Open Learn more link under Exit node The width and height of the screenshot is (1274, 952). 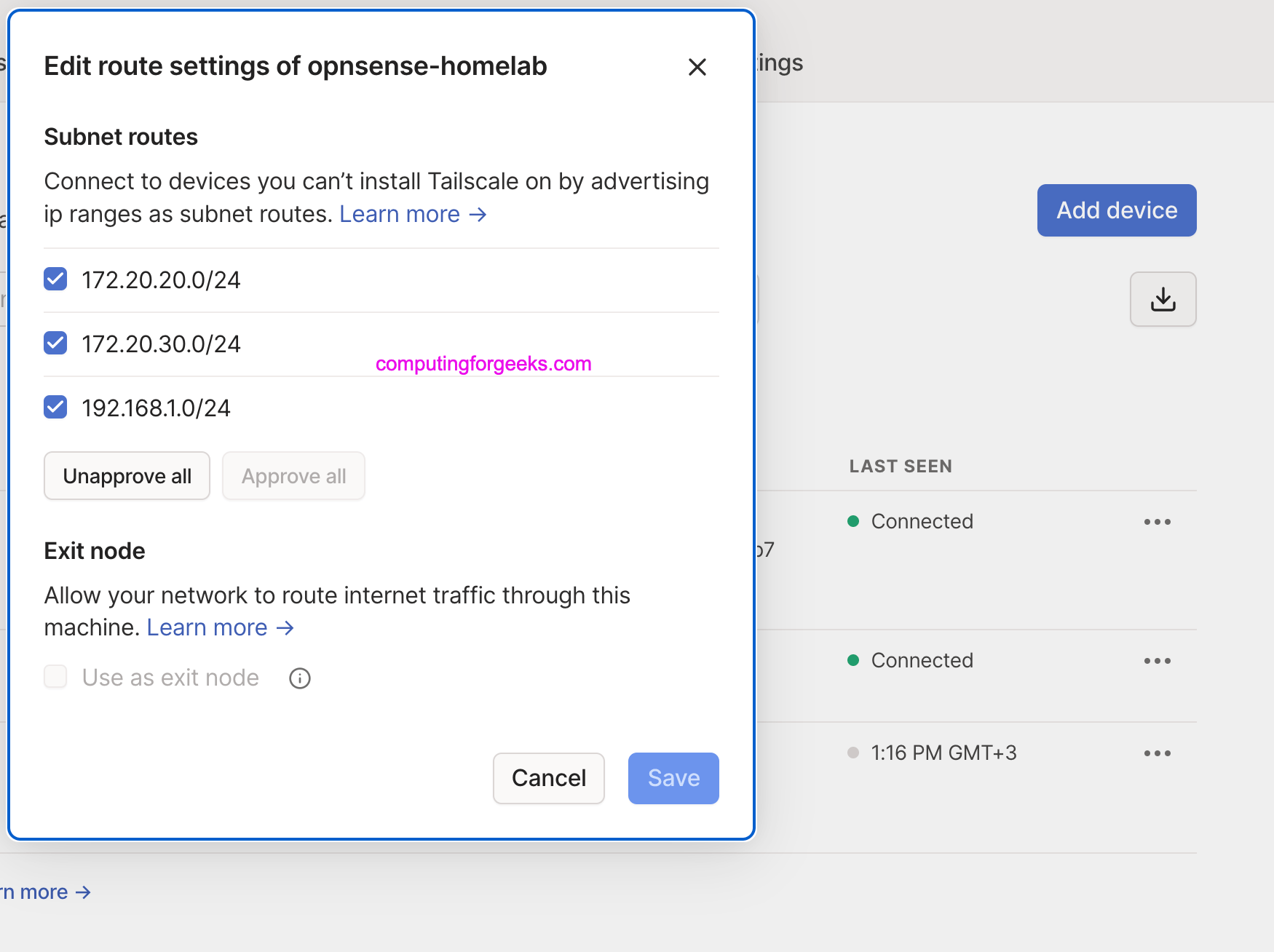[x=220, y=628]
